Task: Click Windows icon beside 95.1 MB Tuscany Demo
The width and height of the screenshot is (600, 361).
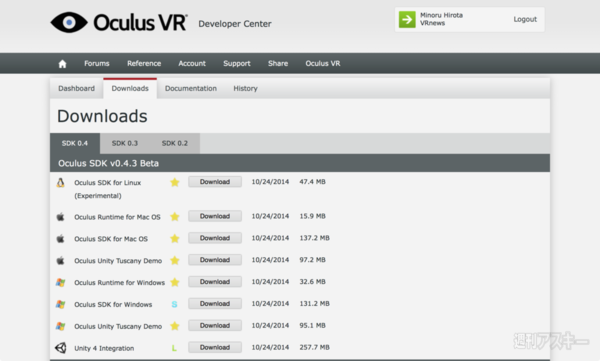Action: 60,326
